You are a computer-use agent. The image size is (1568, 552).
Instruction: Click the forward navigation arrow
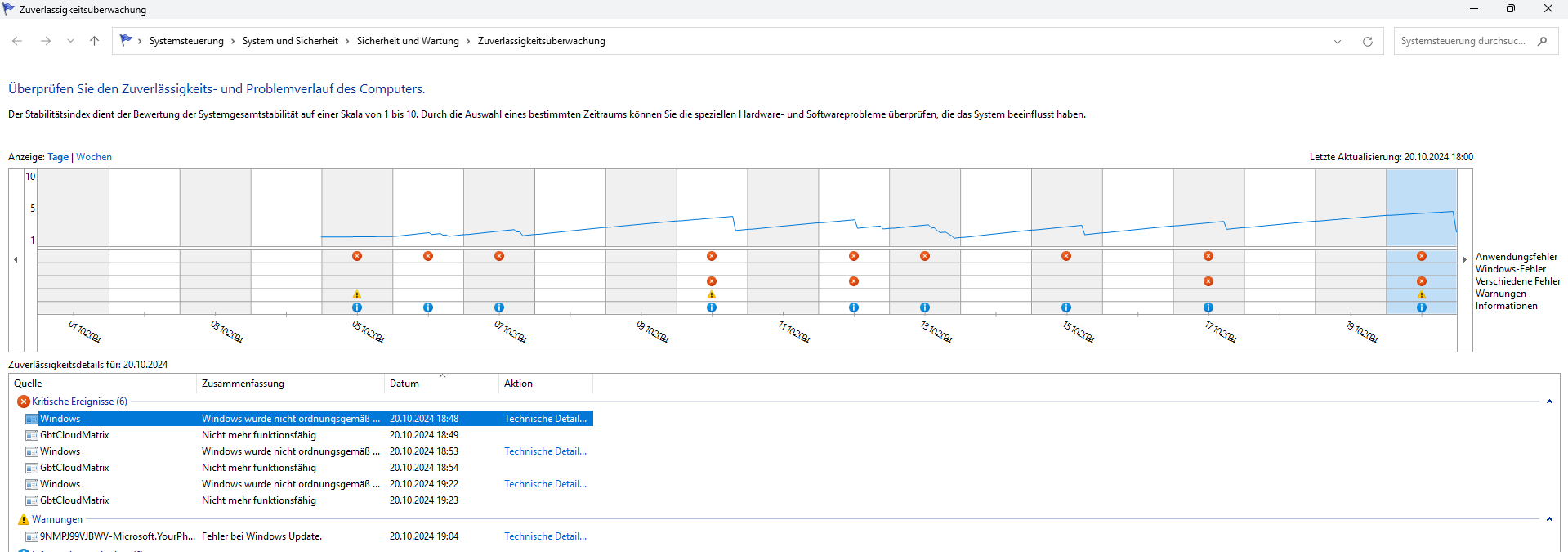[x=46, y=41]
